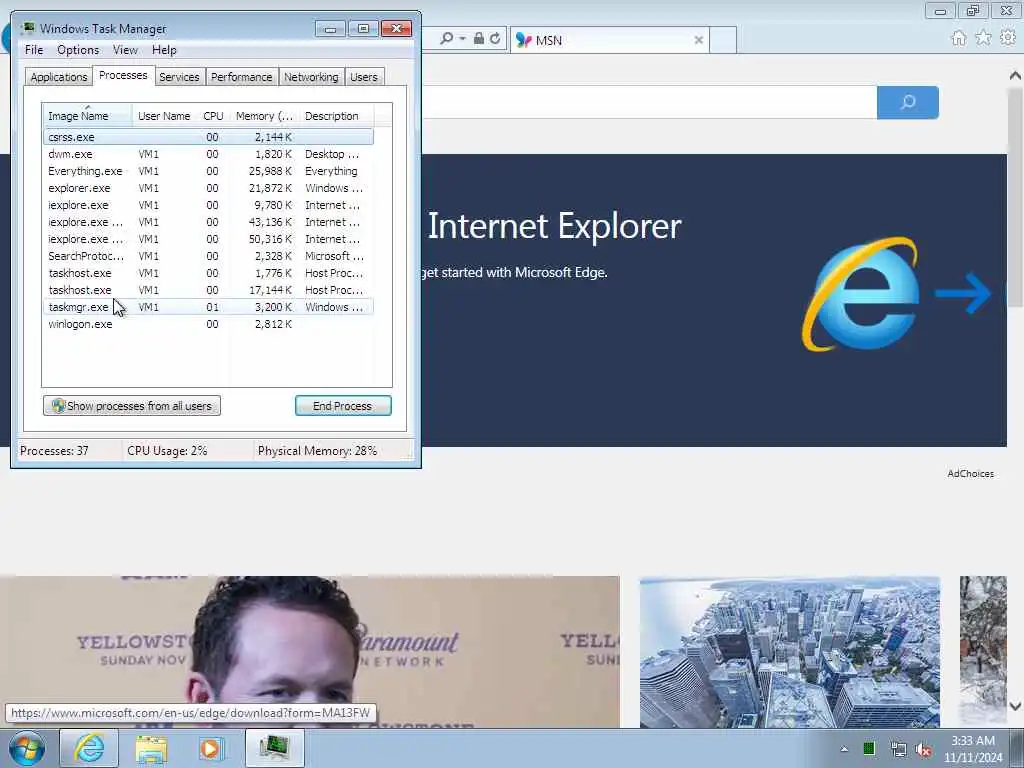Minimize the Windows Task Manager window

point(330,29)
